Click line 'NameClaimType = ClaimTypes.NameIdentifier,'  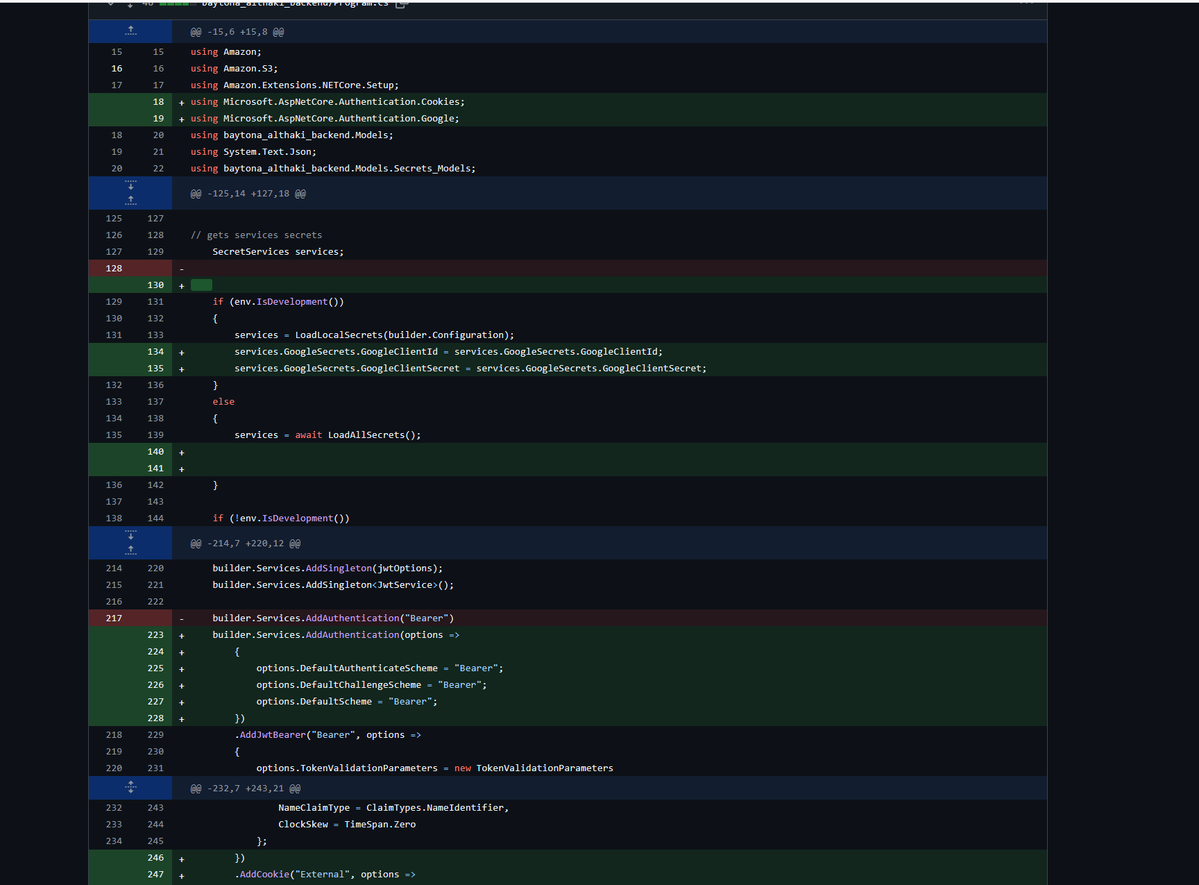[x=394, y=808]
